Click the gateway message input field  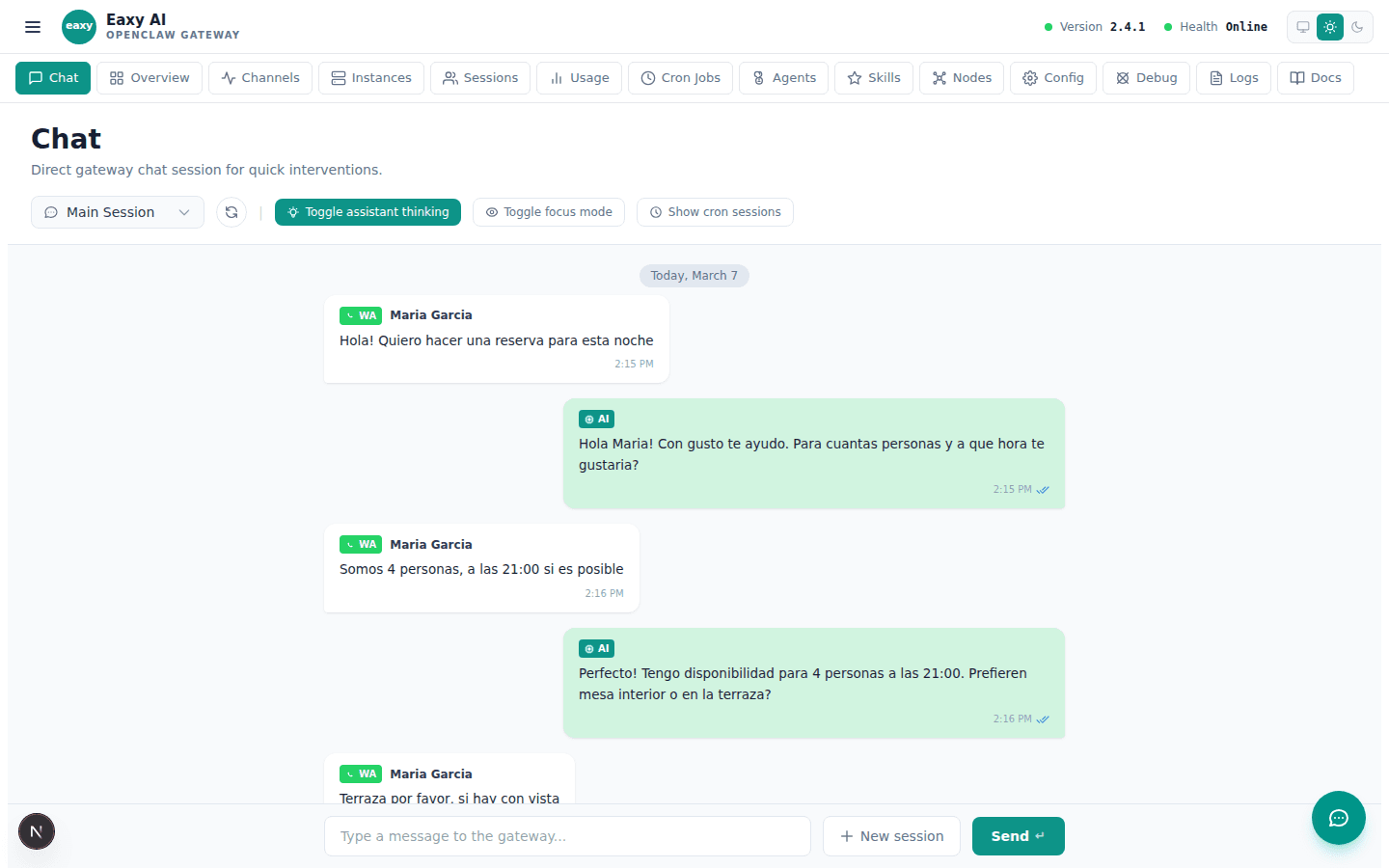tap(567, 835)
